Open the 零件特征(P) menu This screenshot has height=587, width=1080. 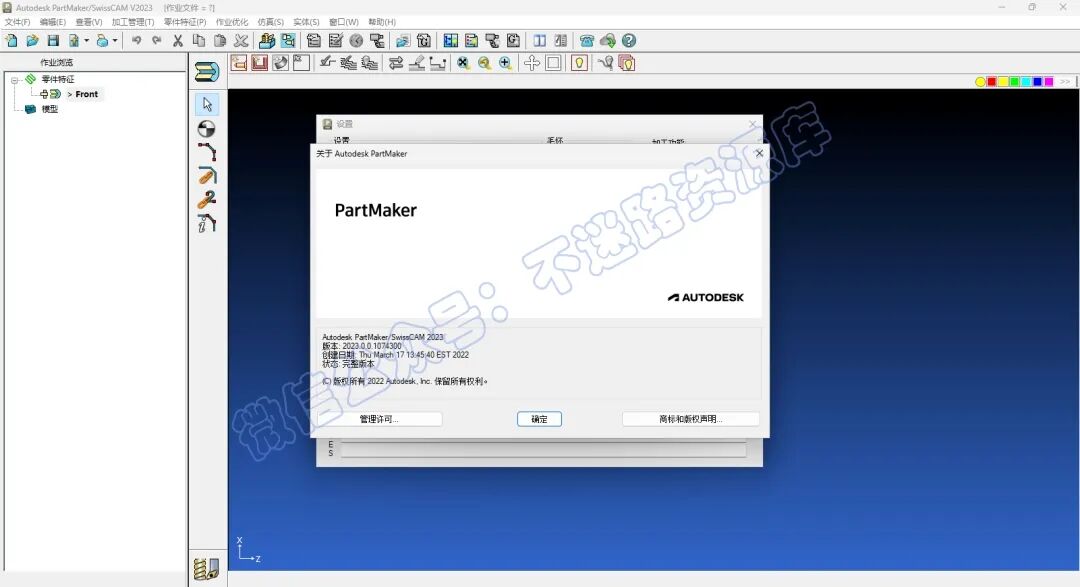pyautogui.click(x=185, y=22)
